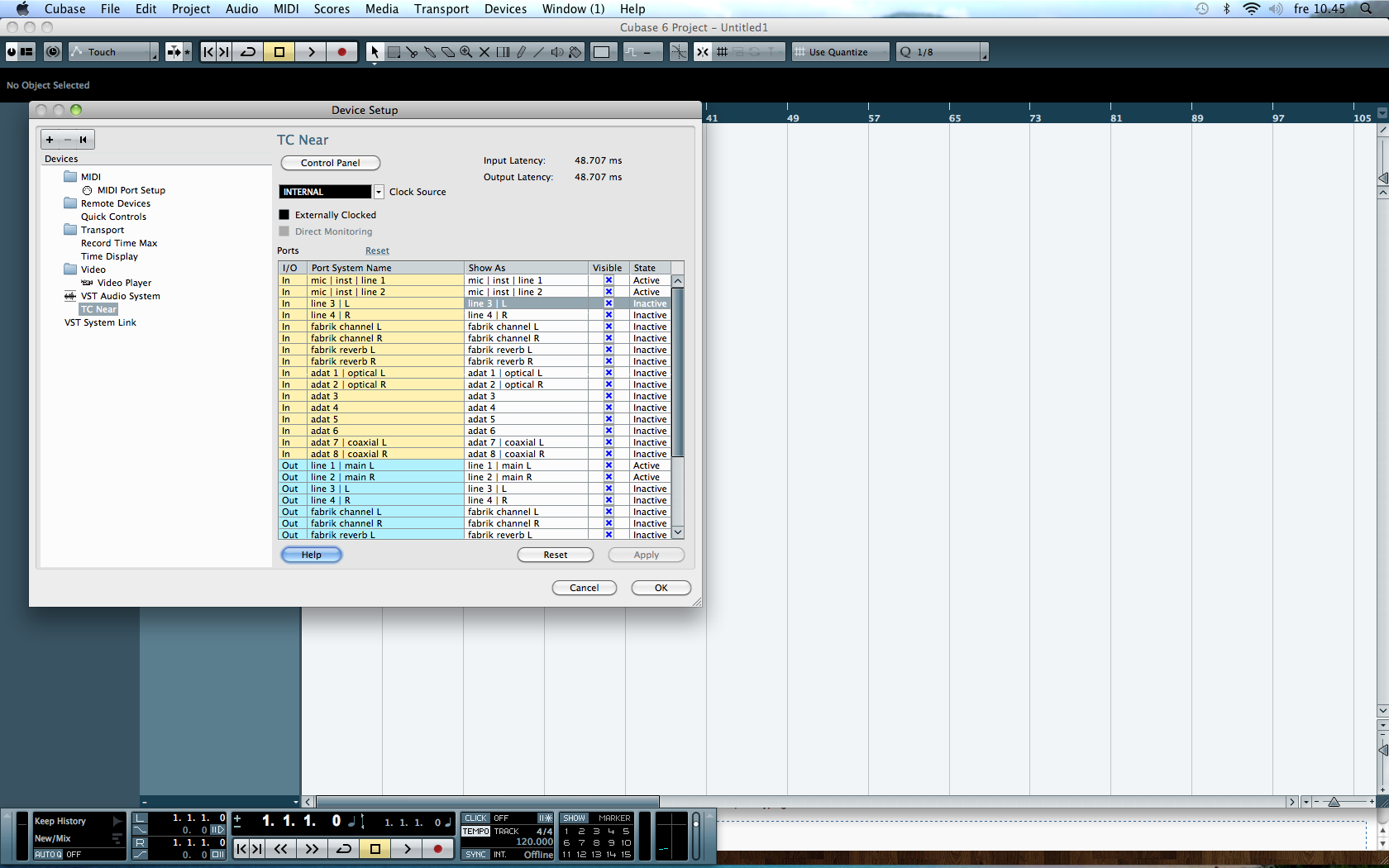This screenshot has width=1389, height=868.
Task: Click the collapse device tree button
Action: point(84,140)
